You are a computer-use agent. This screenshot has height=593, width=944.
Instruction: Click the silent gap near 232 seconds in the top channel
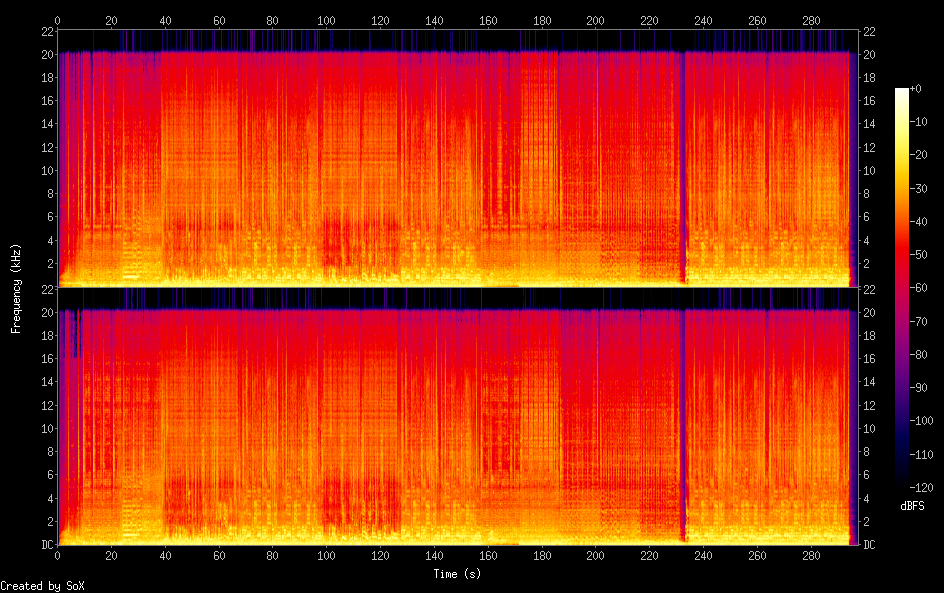coord(682,160)
